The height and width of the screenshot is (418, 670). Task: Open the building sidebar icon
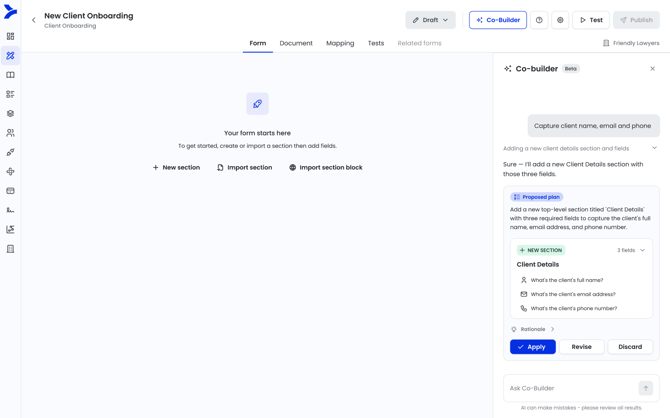[10, 249]
